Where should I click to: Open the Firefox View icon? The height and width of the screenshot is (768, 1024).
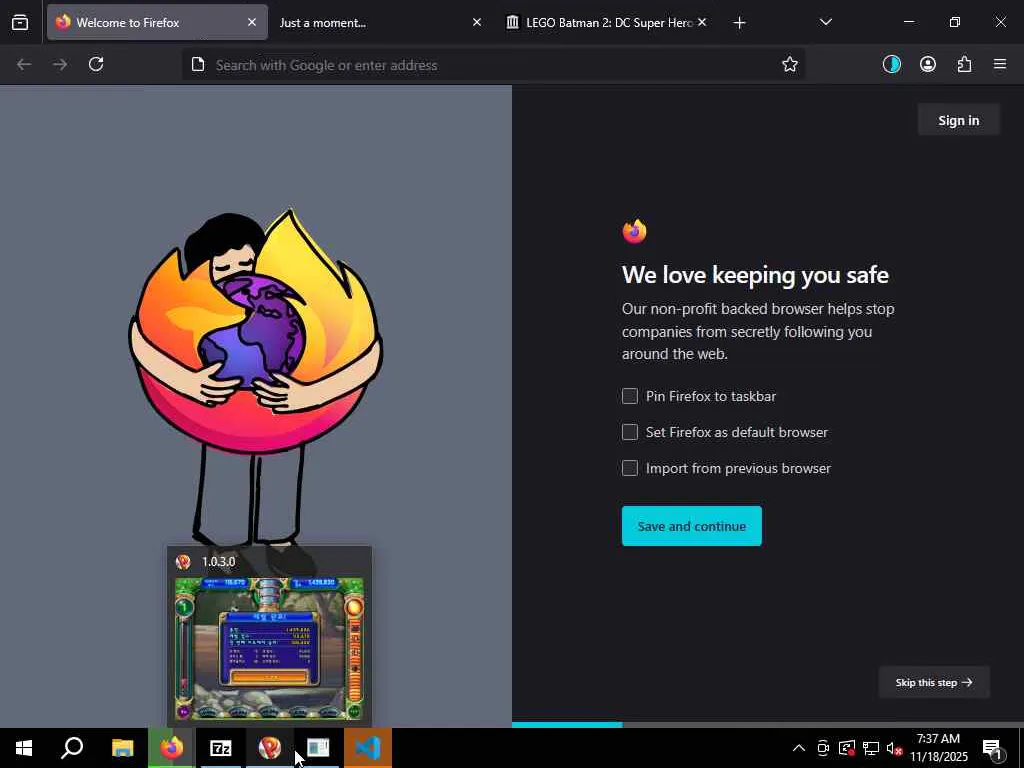pos(20,23)
